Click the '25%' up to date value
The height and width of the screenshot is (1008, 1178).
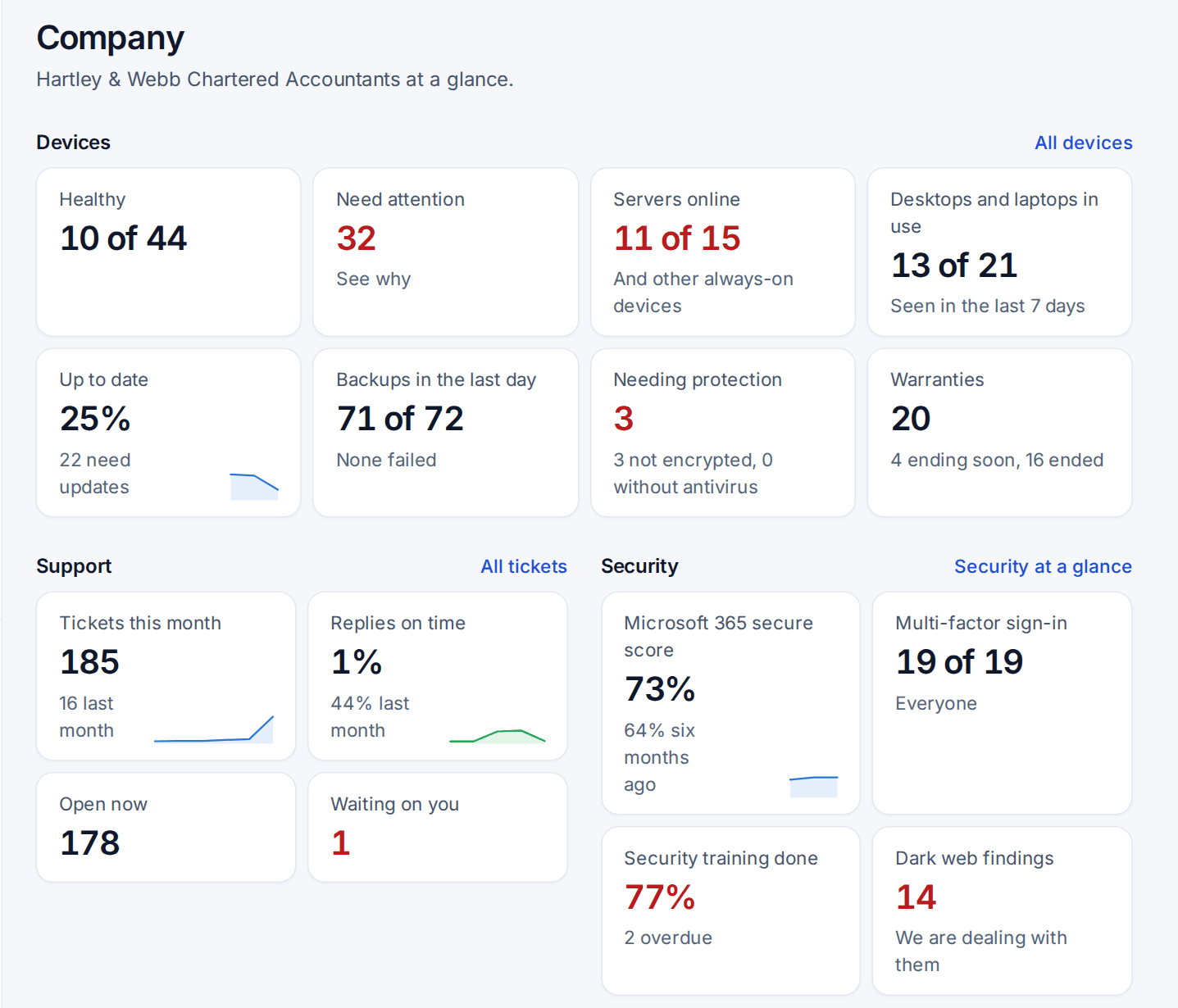[95, 419]
